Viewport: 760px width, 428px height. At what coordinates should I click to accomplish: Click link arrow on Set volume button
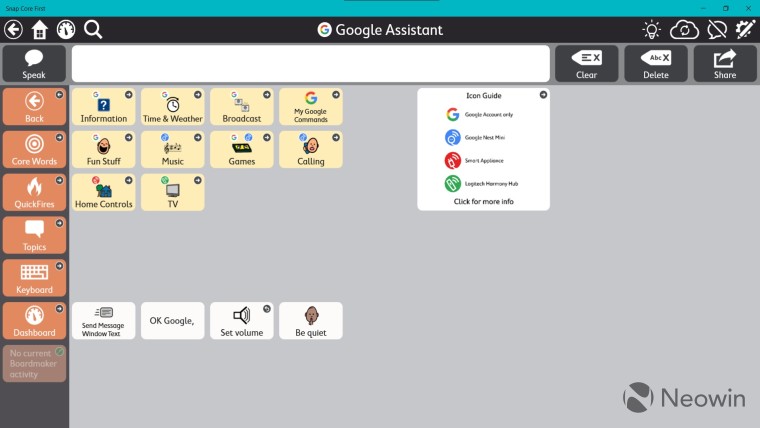(267, 309)
